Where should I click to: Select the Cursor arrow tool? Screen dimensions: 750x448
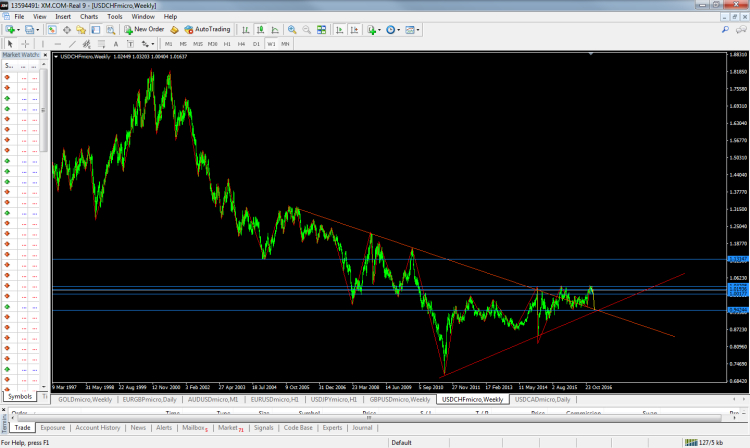coord(10,44)
